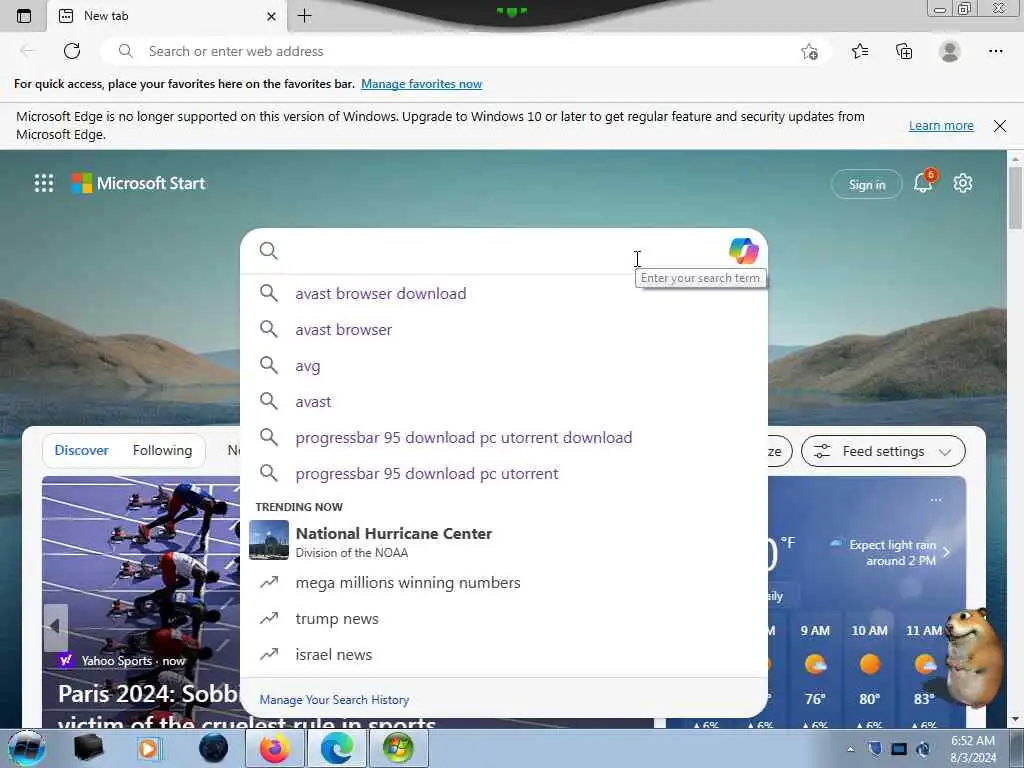Open Edge Settings and more menu

click(995, 51)
